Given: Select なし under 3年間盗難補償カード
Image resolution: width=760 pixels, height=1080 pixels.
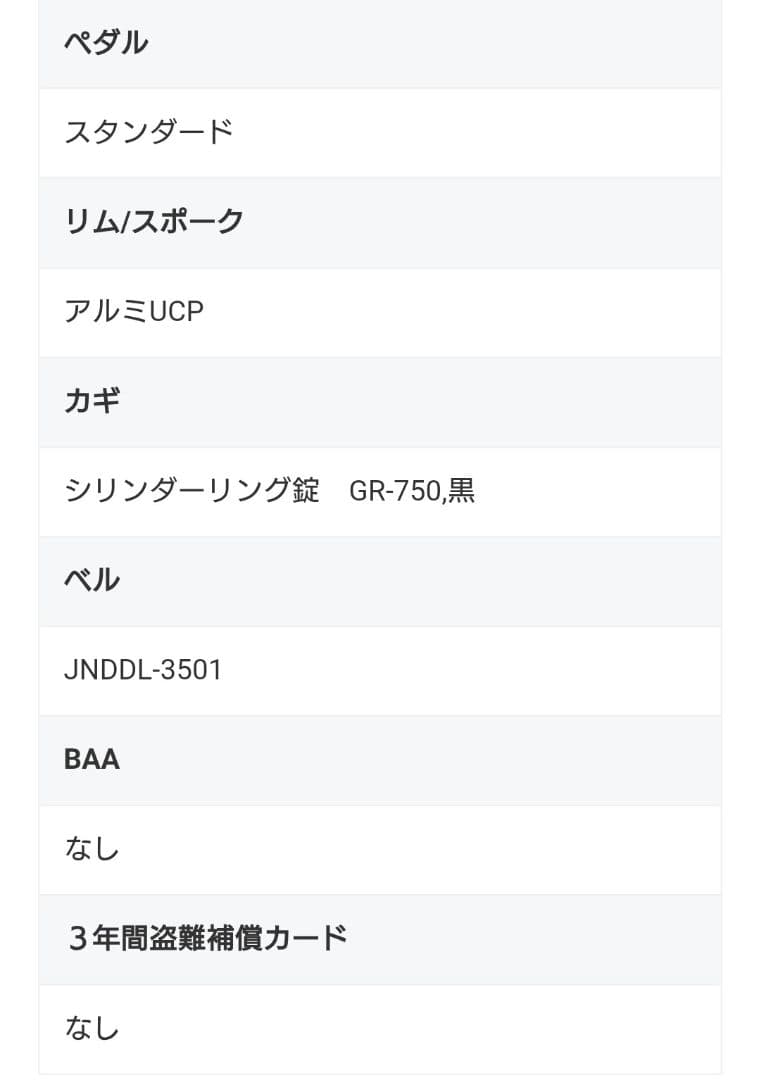Looking at the screenshot, I should pos(92,1028).
